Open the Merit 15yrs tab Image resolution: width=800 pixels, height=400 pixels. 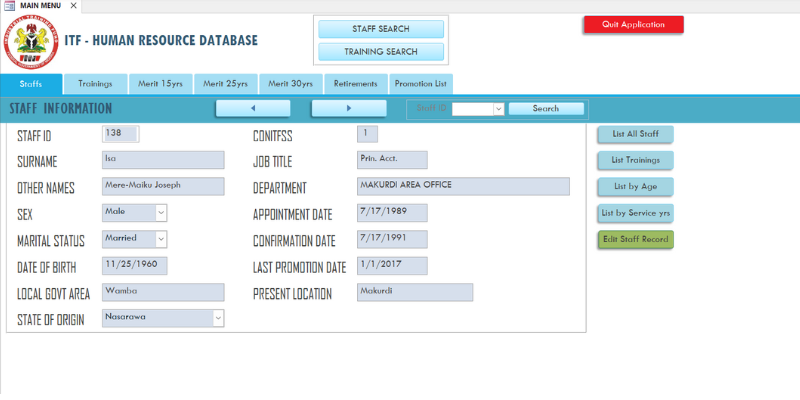tap(159, 84)
